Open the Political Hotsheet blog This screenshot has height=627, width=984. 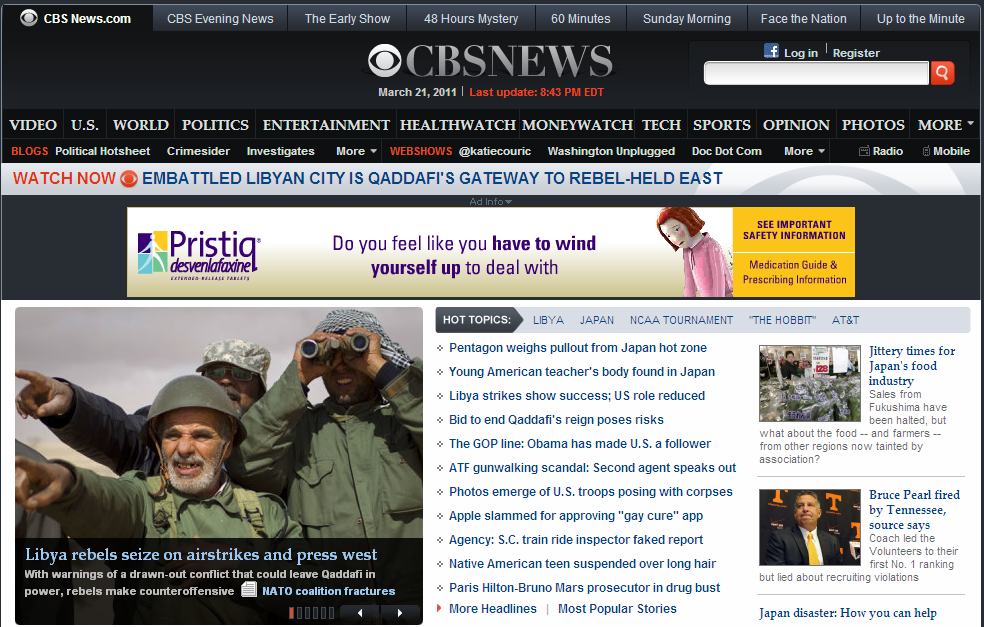click(x=102, y=151)
